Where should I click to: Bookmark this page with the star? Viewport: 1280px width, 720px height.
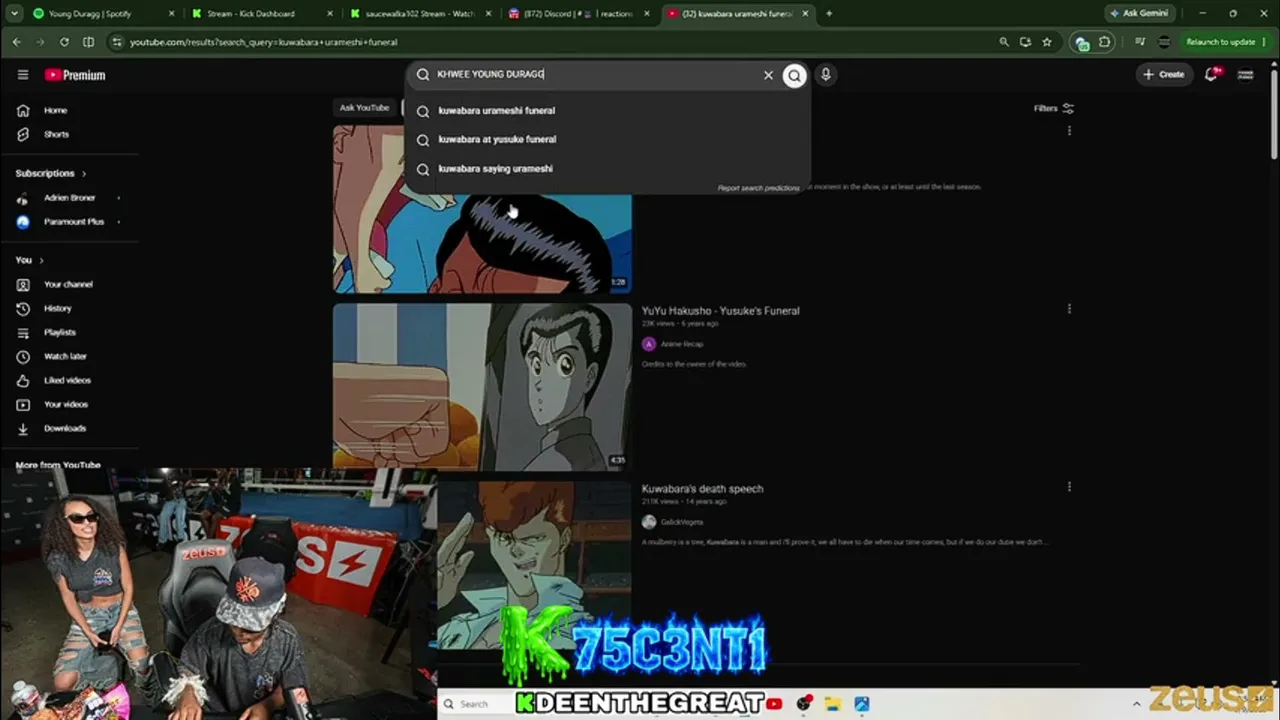[1047, 42]
